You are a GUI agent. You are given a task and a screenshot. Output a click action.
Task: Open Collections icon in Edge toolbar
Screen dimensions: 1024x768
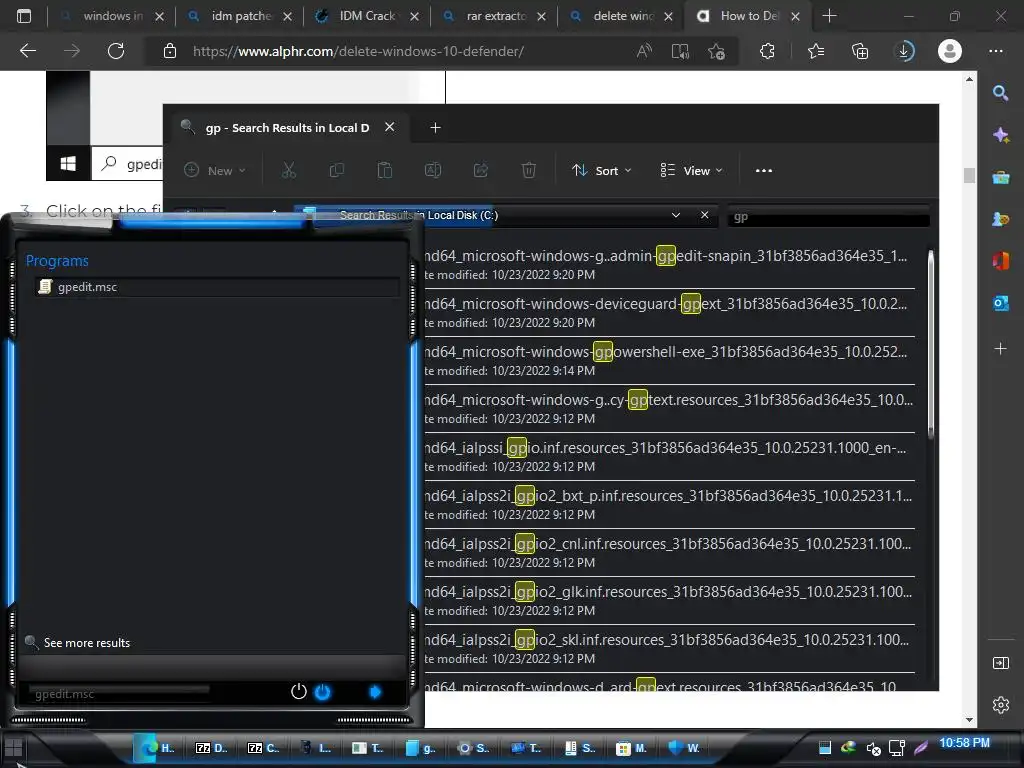point(860,51)
